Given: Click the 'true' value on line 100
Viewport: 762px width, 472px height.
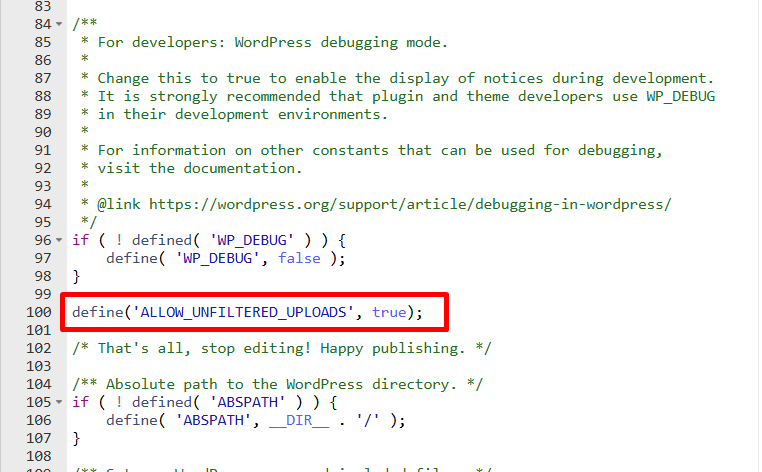Looking at the screenshot, I should coord(389,312).
